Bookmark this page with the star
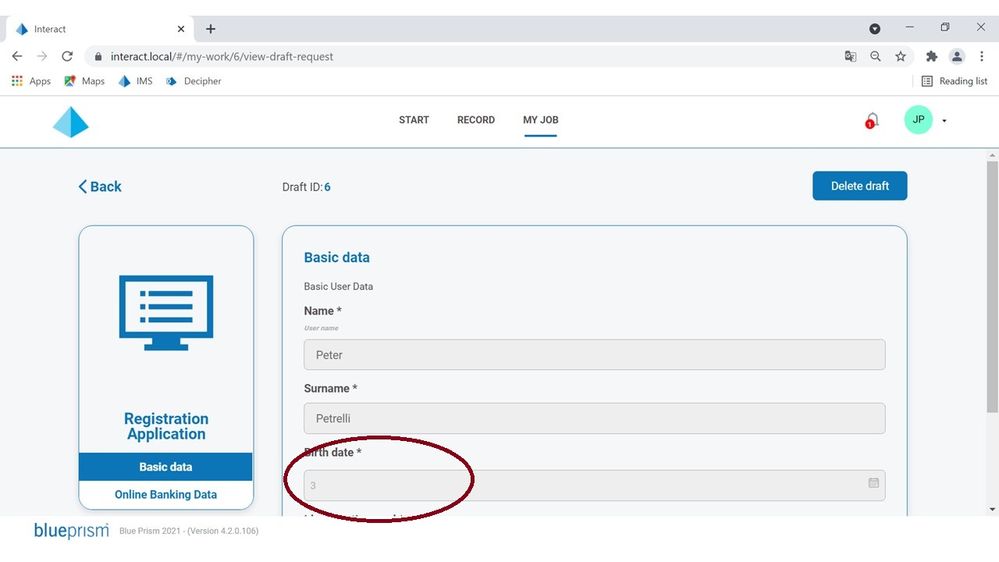Viewport: 999px width, 562px height. pos(900,56)
